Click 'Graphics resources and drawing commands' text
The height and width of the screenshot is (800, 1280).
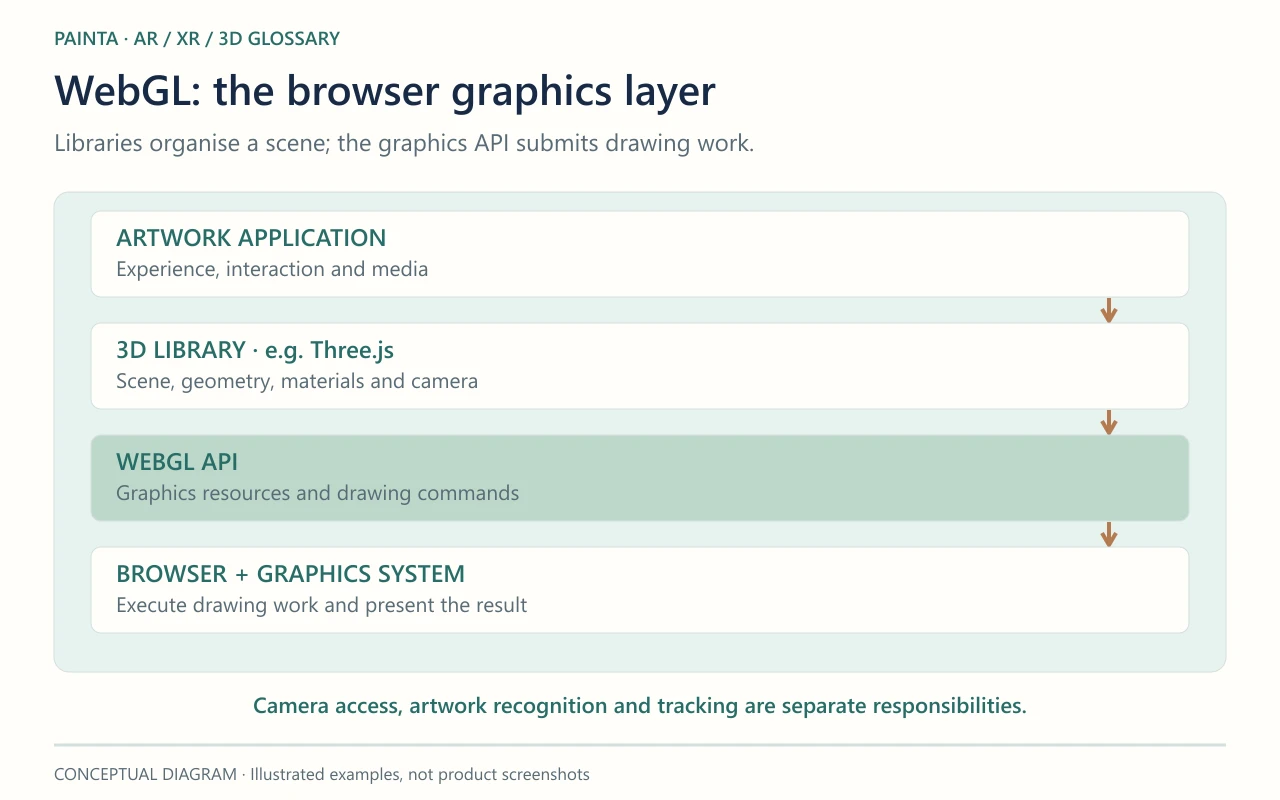tap(318, 493)
